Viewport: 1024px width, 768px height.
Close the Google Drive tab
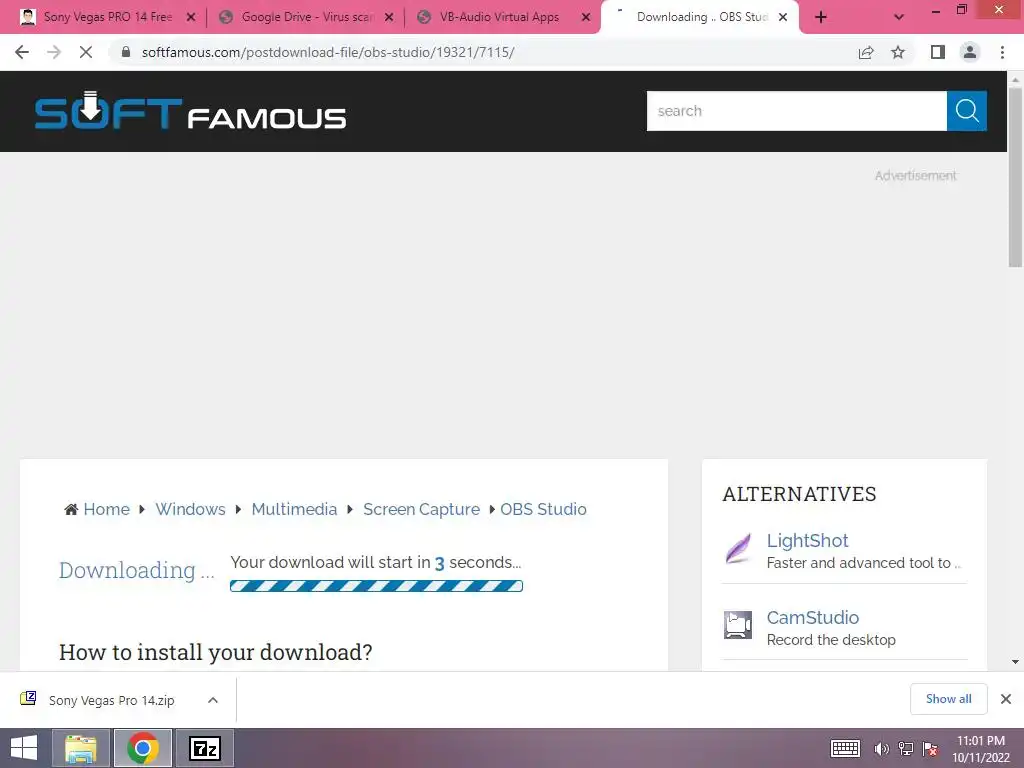pos(389,17)
